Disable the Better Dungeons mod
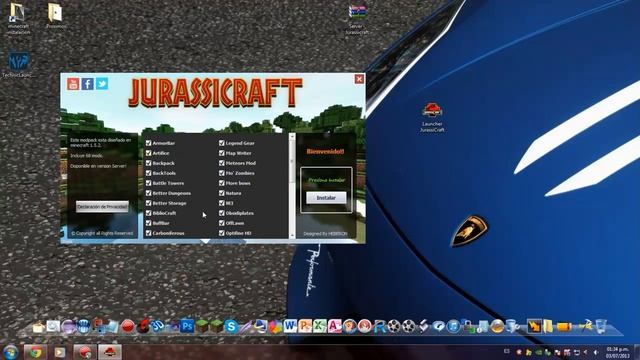 coord(149,193)
